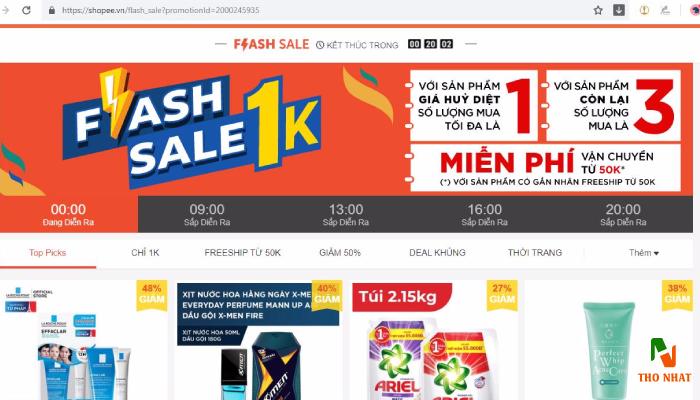Click the yellow circular extension icon

pos(644,10)
